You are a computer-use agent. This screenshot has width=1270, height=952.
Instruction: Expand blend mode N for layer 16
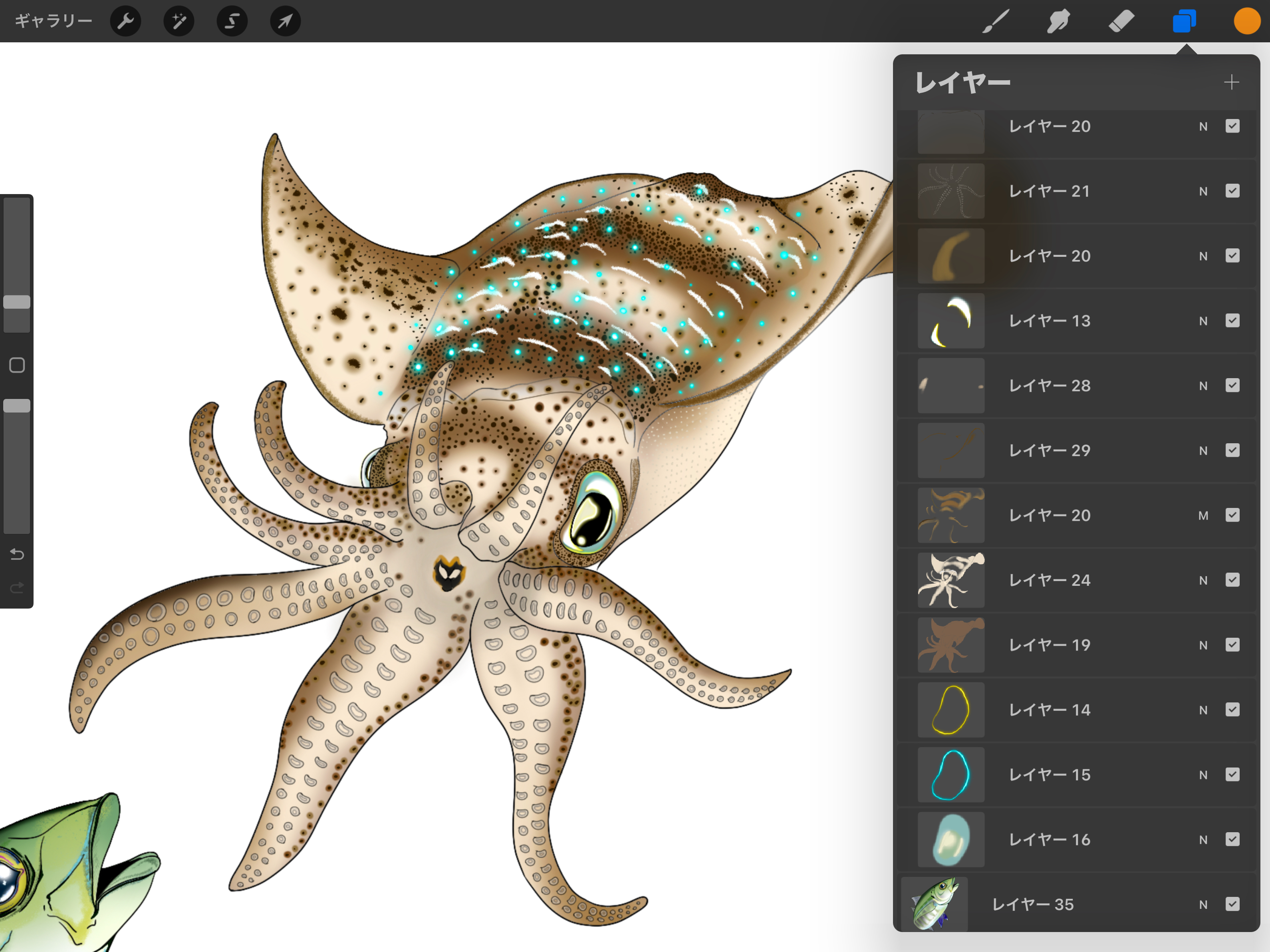(x=1203, y=840)
